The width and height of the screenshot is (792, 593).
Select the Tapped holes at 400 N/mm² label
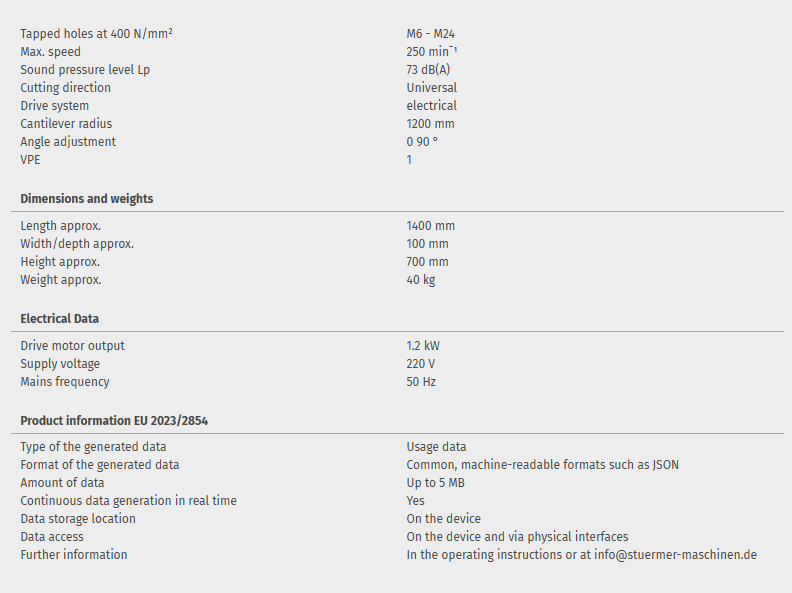point(97,34)
